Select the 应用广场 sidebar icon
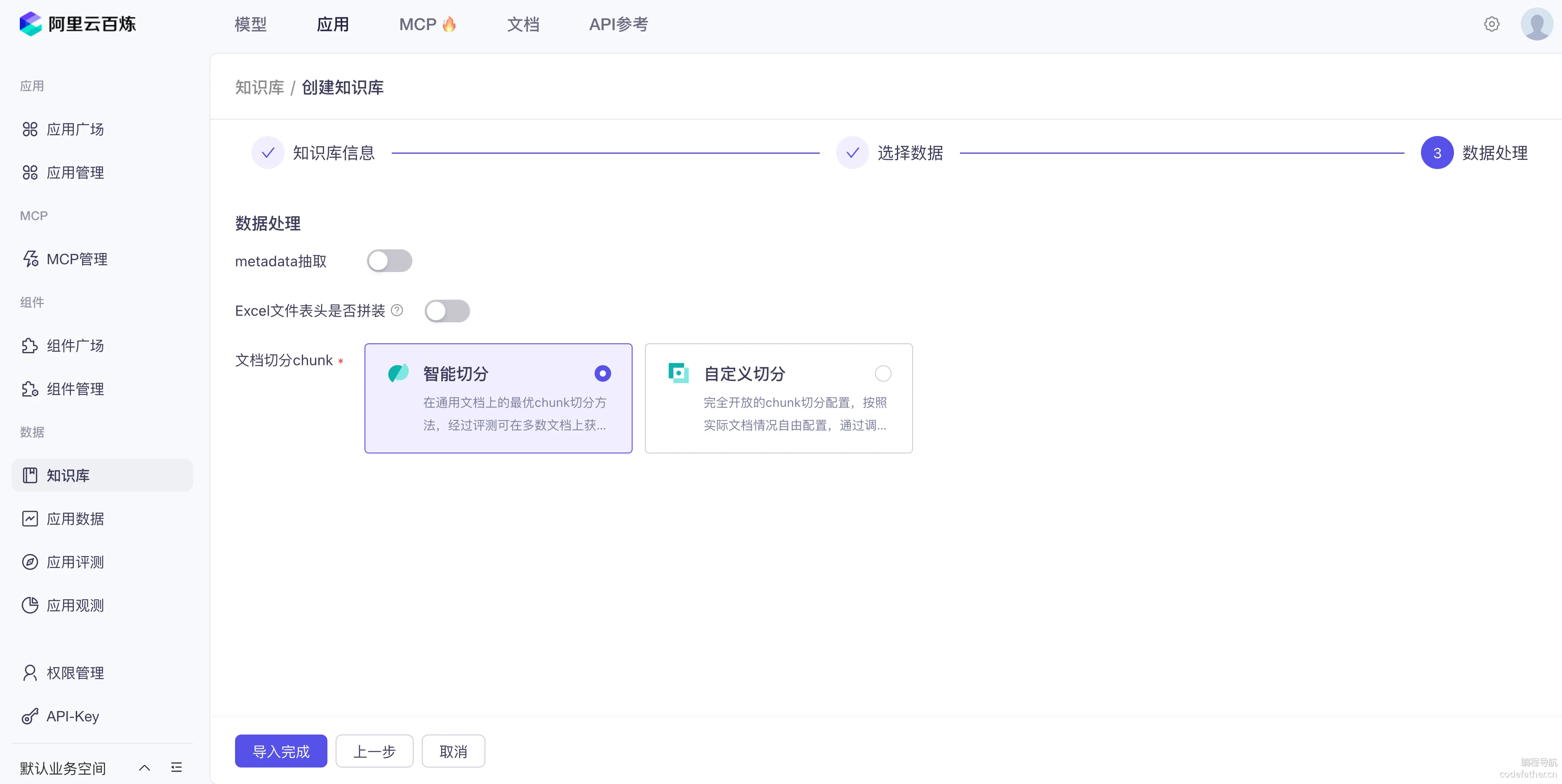Screen dimensions: 1562x784 pos(31,129)
